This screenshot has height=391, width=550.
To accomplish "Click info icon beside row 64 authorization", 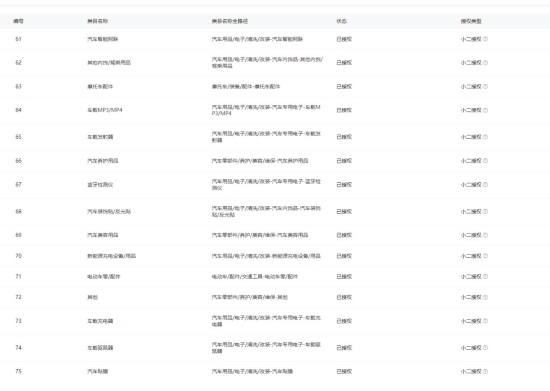I will point(485,110).
